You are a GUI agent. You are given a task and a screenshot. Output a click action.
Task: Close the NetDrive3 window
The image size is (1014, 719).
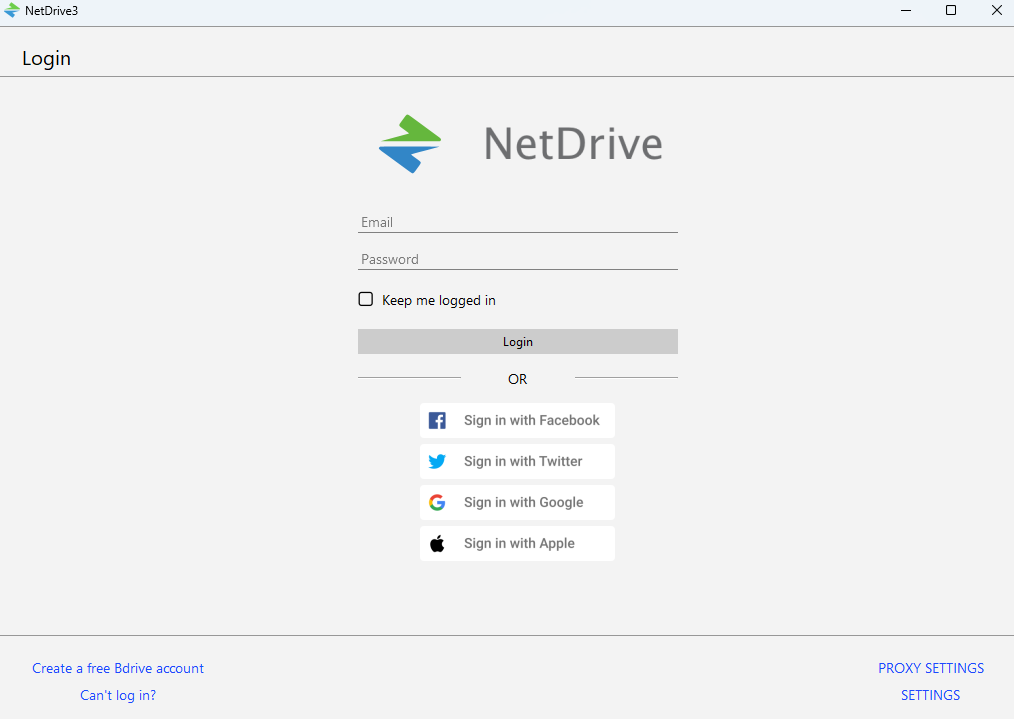click(x=996, y=11)
